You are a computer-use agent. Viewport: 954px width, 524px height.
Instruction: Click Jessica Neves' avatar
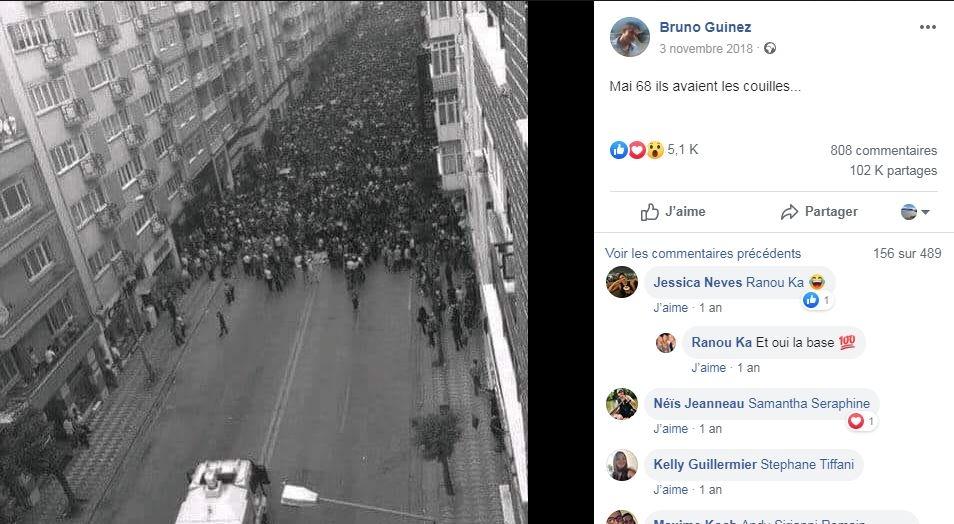point(622,282)
